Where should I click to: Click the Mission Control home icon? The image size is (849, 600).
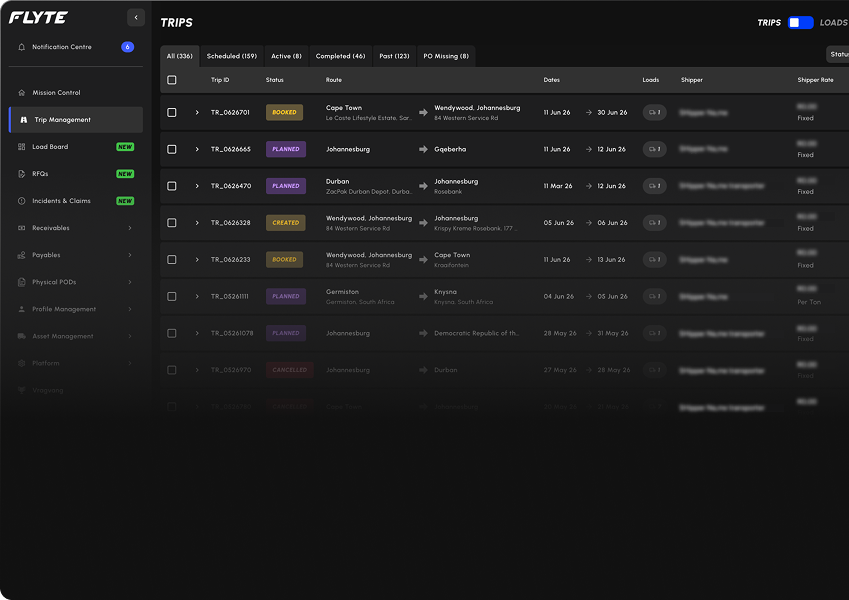point(22,93)
